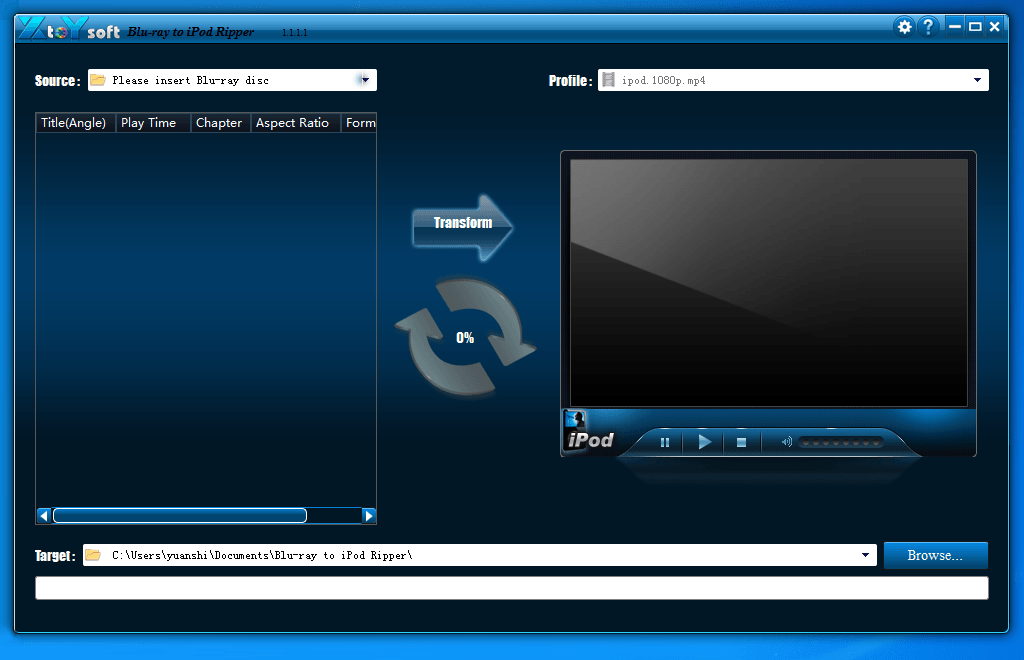
Task: Expand the Source disc dropdown
Action: point(365,80)
